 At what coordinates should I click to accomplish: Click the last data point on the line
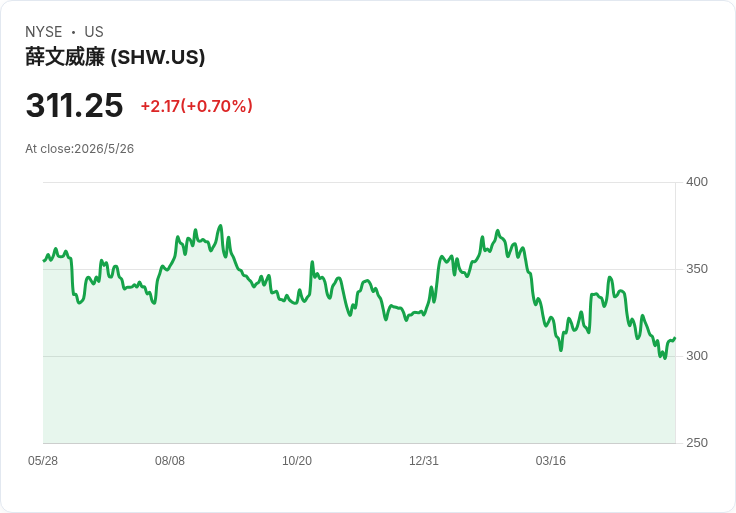click(x=675, y=338)
